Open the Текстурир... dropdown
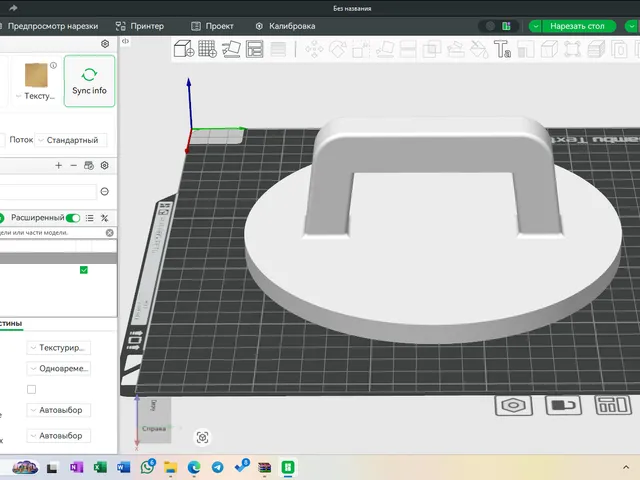This screenshot has width=640, height=480. (59, 348)
